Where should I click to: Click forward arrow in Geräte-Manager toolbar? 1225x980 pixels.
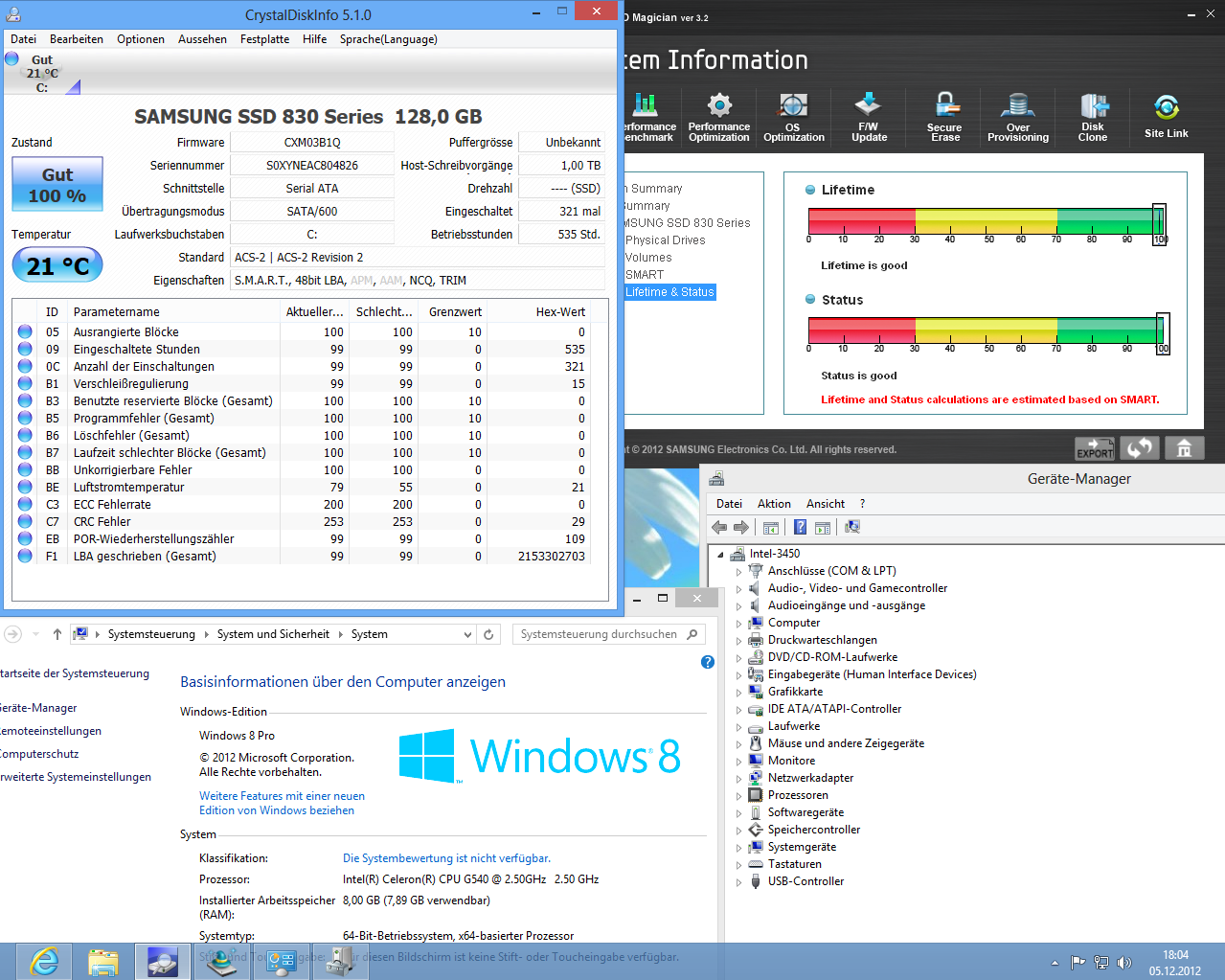(741, 527)
